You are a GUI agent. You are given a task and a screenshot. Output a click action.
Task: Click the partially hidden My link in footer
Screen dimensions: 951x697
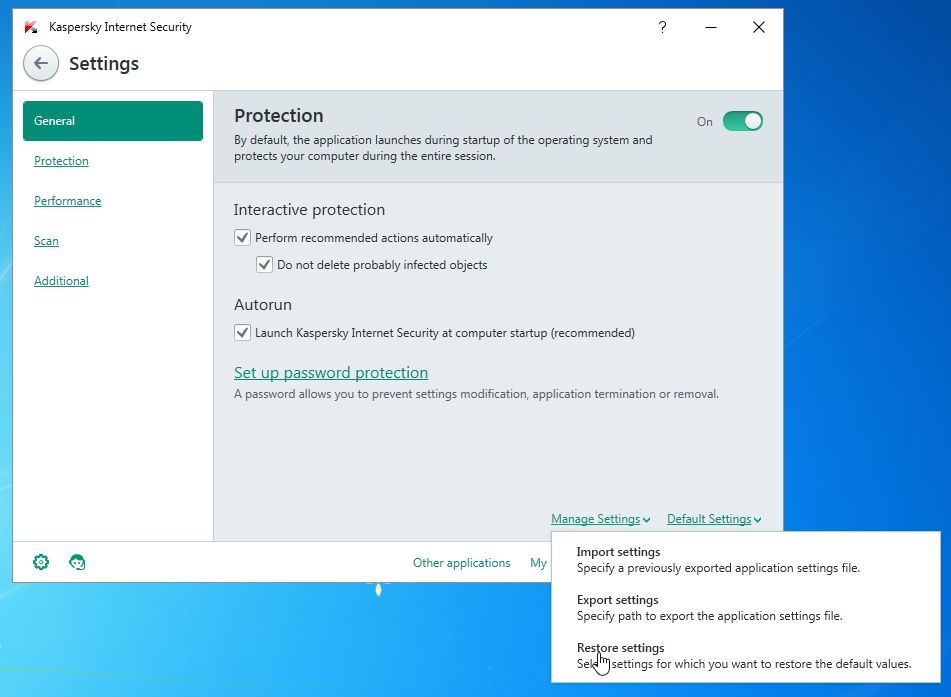pyautogui.click(x=539, y=563)
